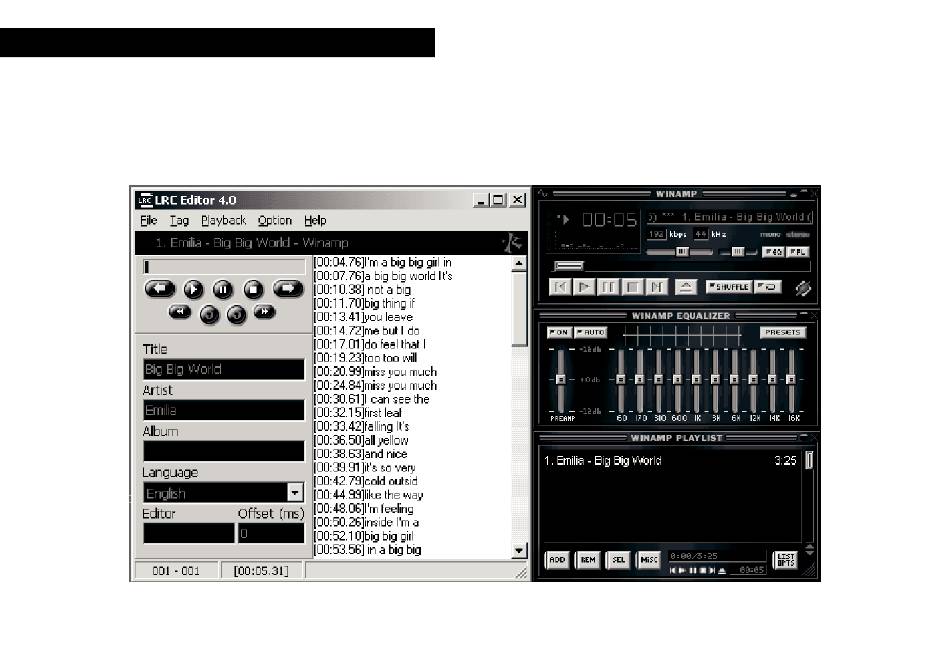Click the playlist time counter 0:00/3:25
Image resolution: width=950 pixels, height=650 pixels.
coord(694,555)
